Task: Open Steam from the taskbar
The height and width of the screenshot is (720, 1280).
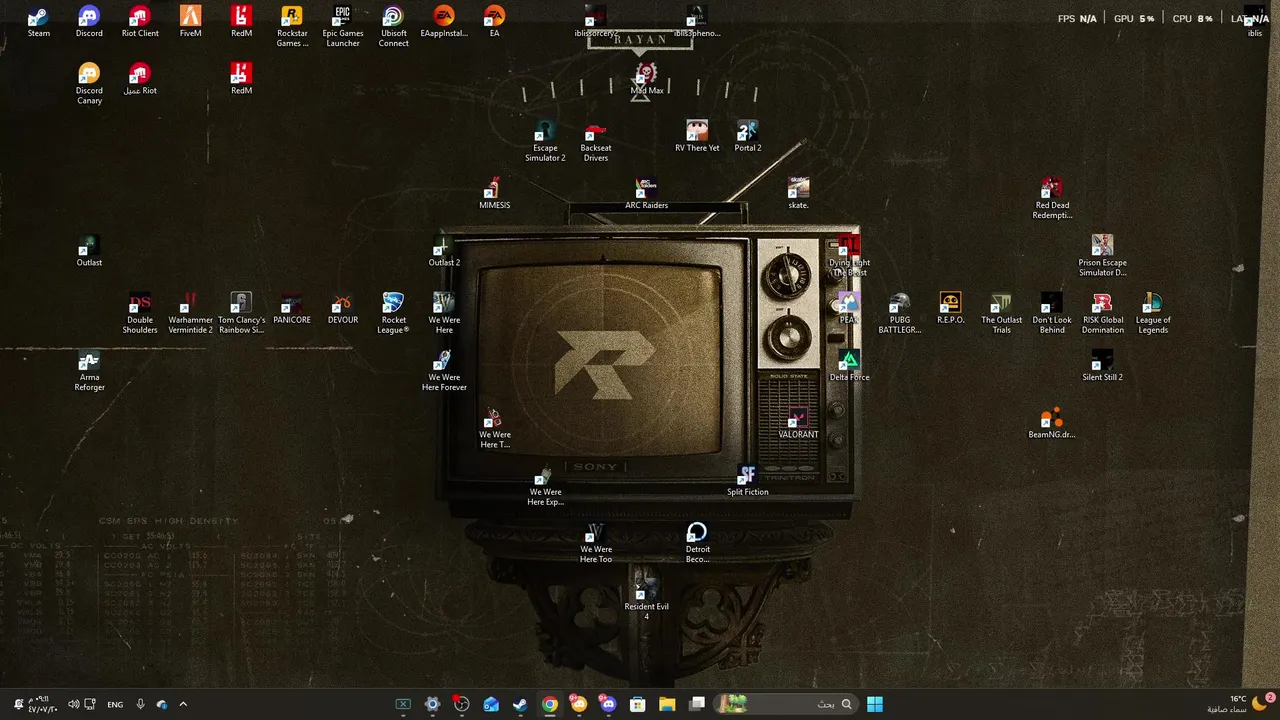Action: (x=520, y=704)
